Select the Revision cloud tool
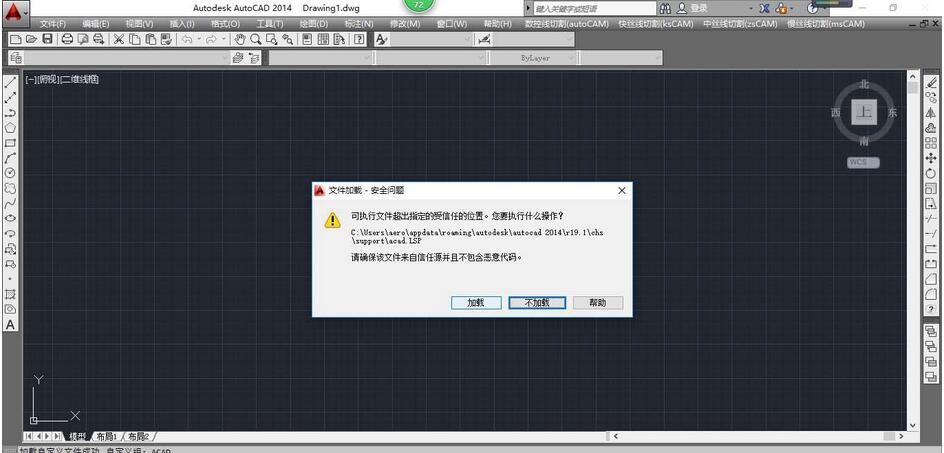This screenshot has width=944, height=453. [x=10, y=188]
